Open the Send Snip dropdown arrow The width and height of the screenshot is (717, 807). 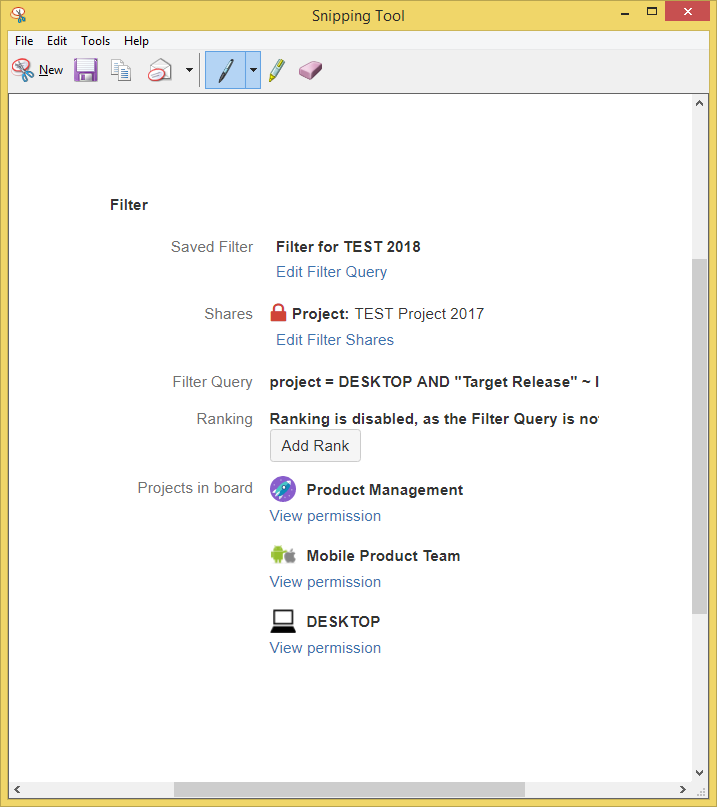[189, 70]
